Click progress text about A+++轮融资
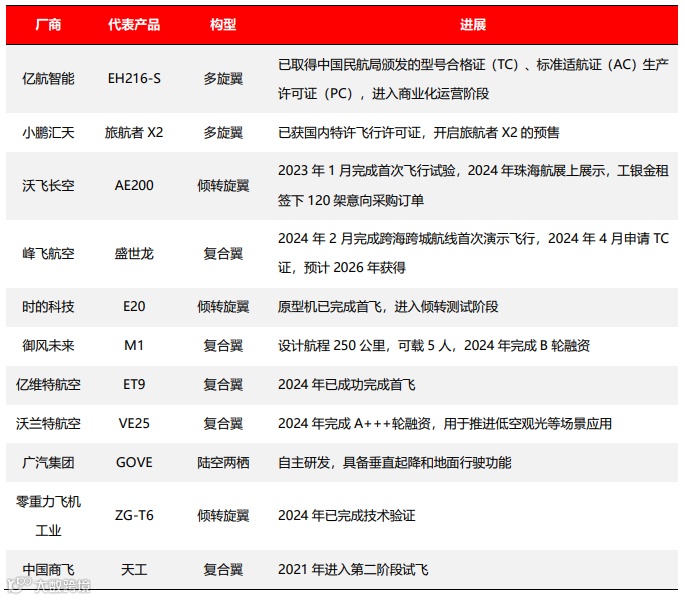 point(445,423)
